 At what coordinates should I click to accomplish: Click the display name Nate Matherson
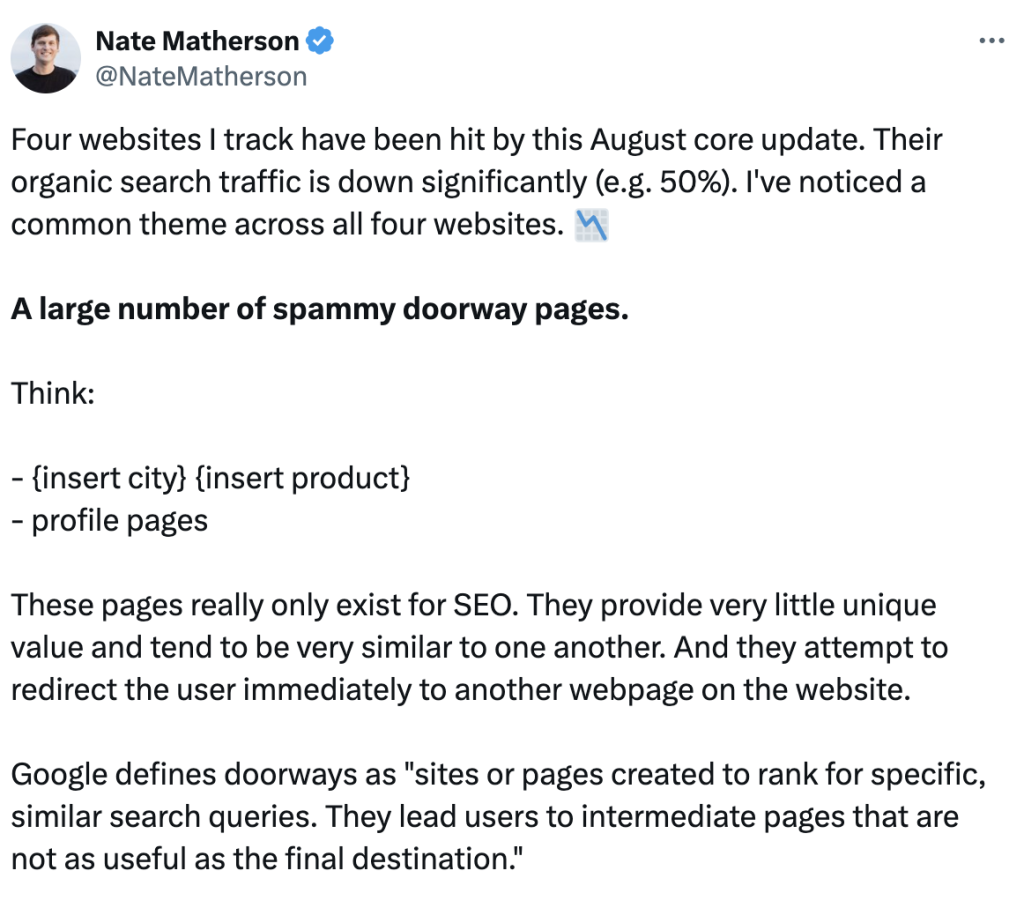click(197, 42)
